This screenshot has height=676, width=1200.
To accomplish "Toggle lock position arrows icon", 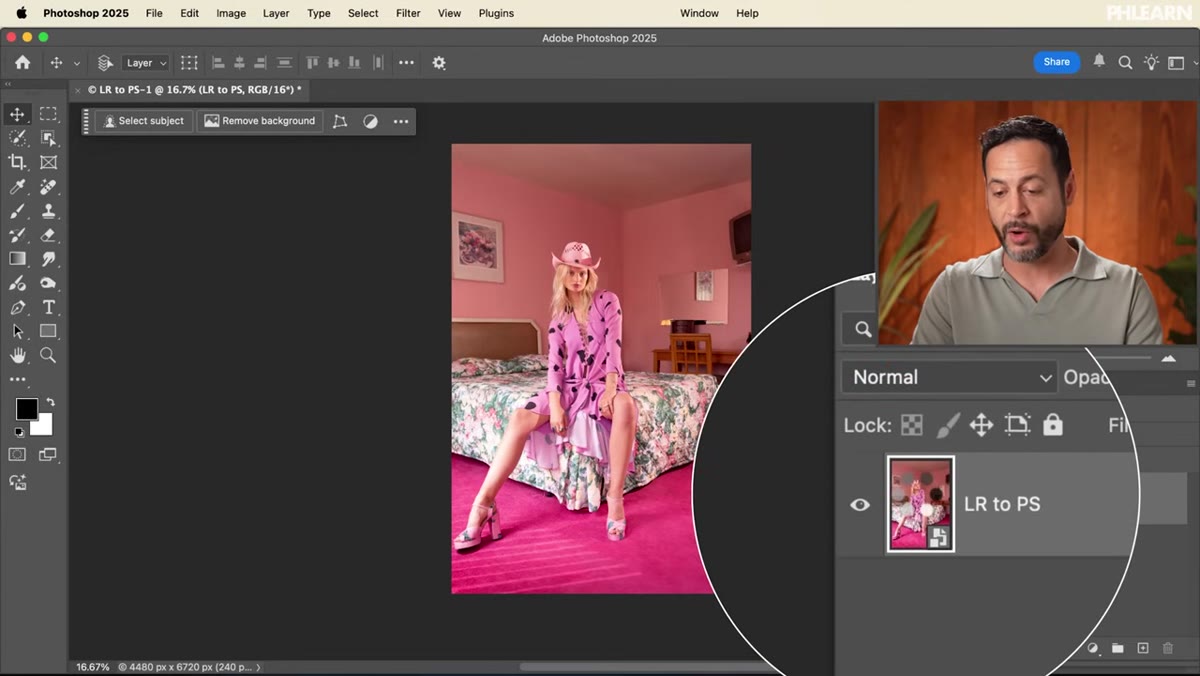I will [x=981, y=425].
